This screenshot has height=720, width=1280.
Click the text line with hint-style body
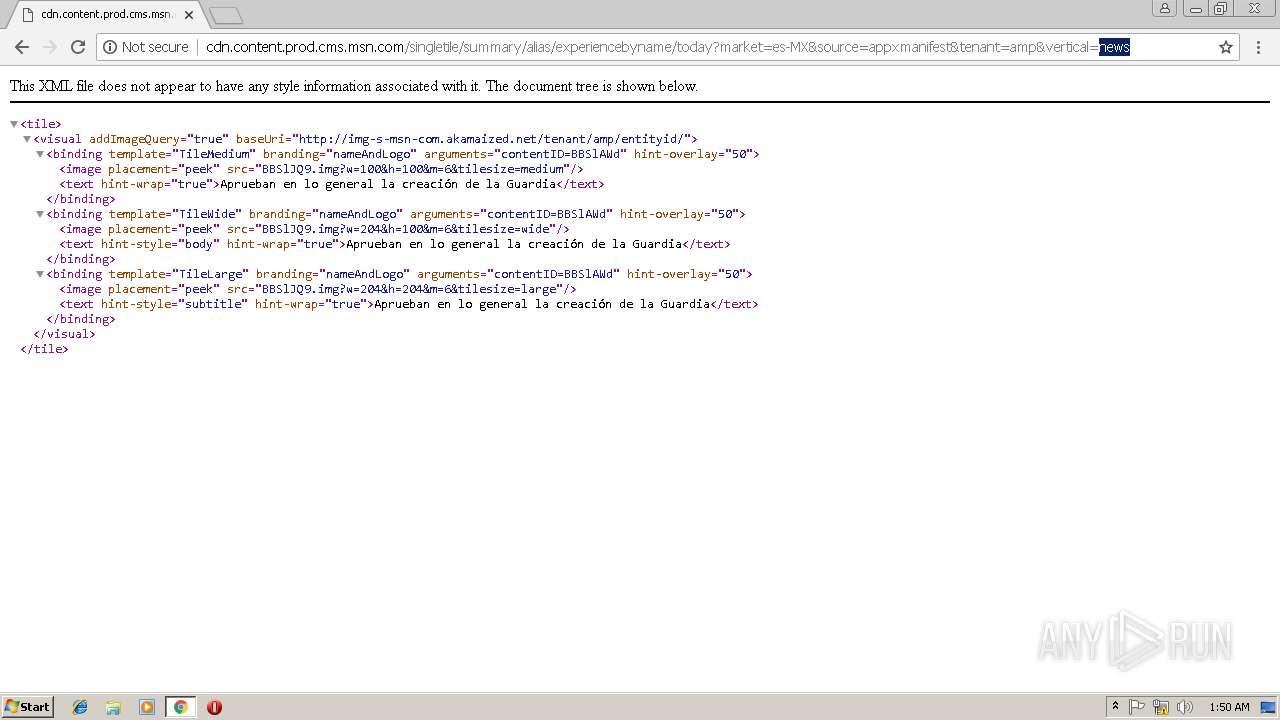pyautogui.click(x=395, y=244)
